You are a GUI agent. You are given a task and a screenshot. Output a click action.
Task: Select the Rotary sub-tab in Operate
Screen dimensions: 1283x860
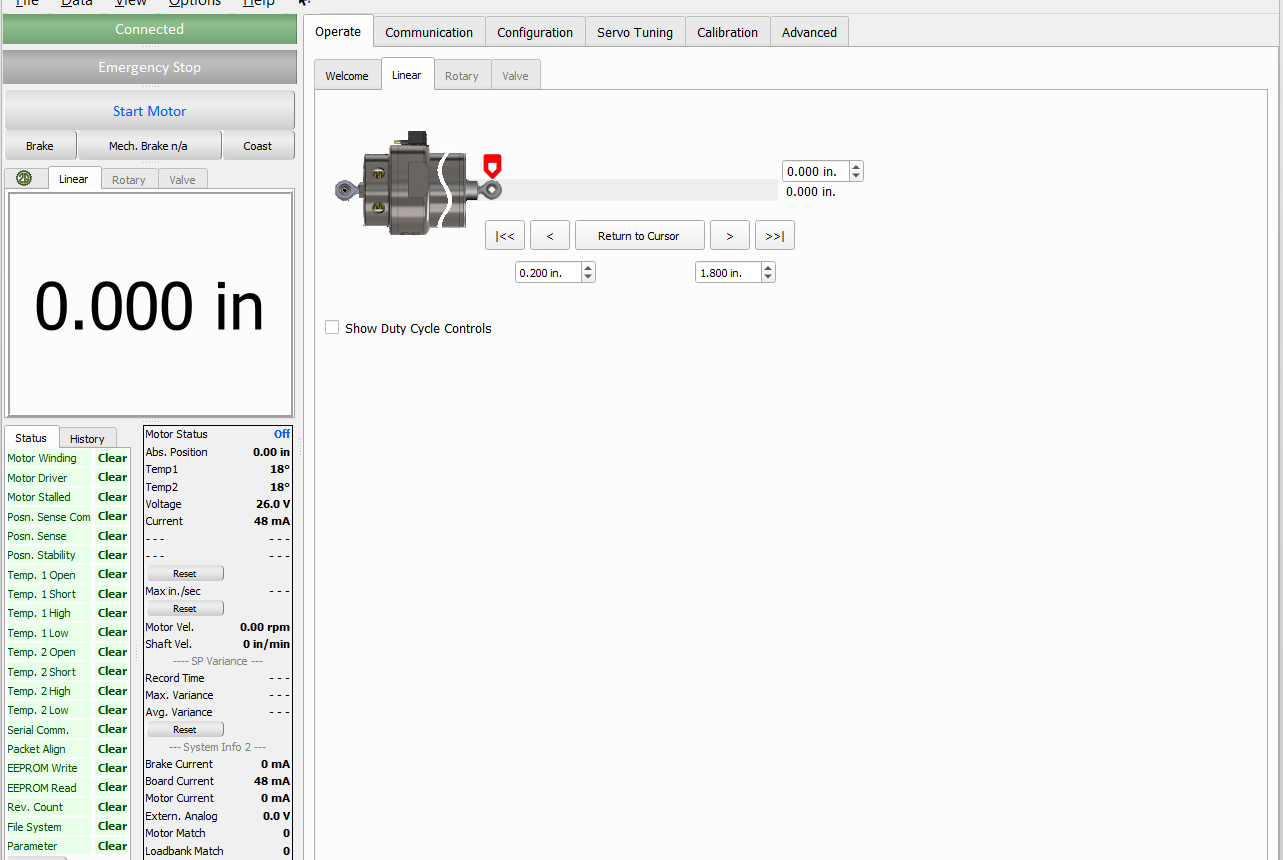click(x=462, y=75)
